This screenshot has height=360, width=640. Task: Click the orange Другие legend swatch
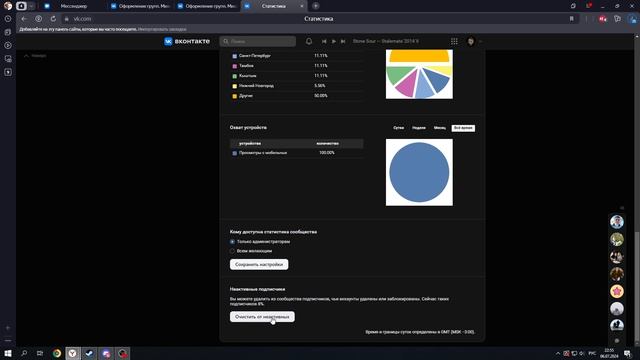[234, 96]
